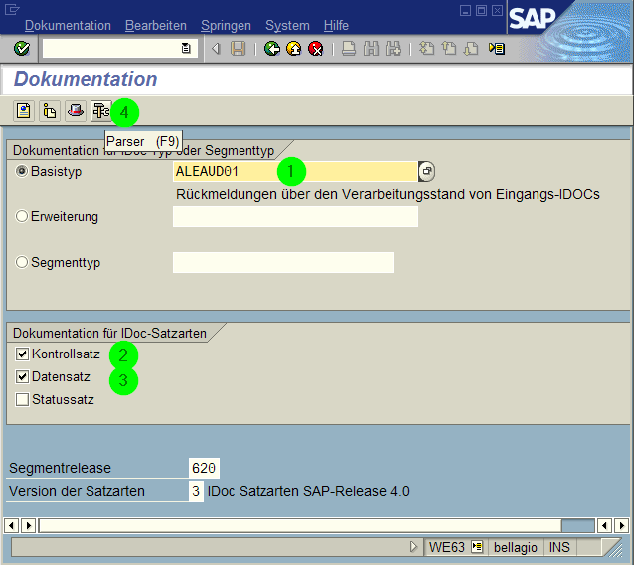Click the horizontal scrollbar thumb at bottom
The height and width of the screenshot is (565, 634).
tap(300, 525)
